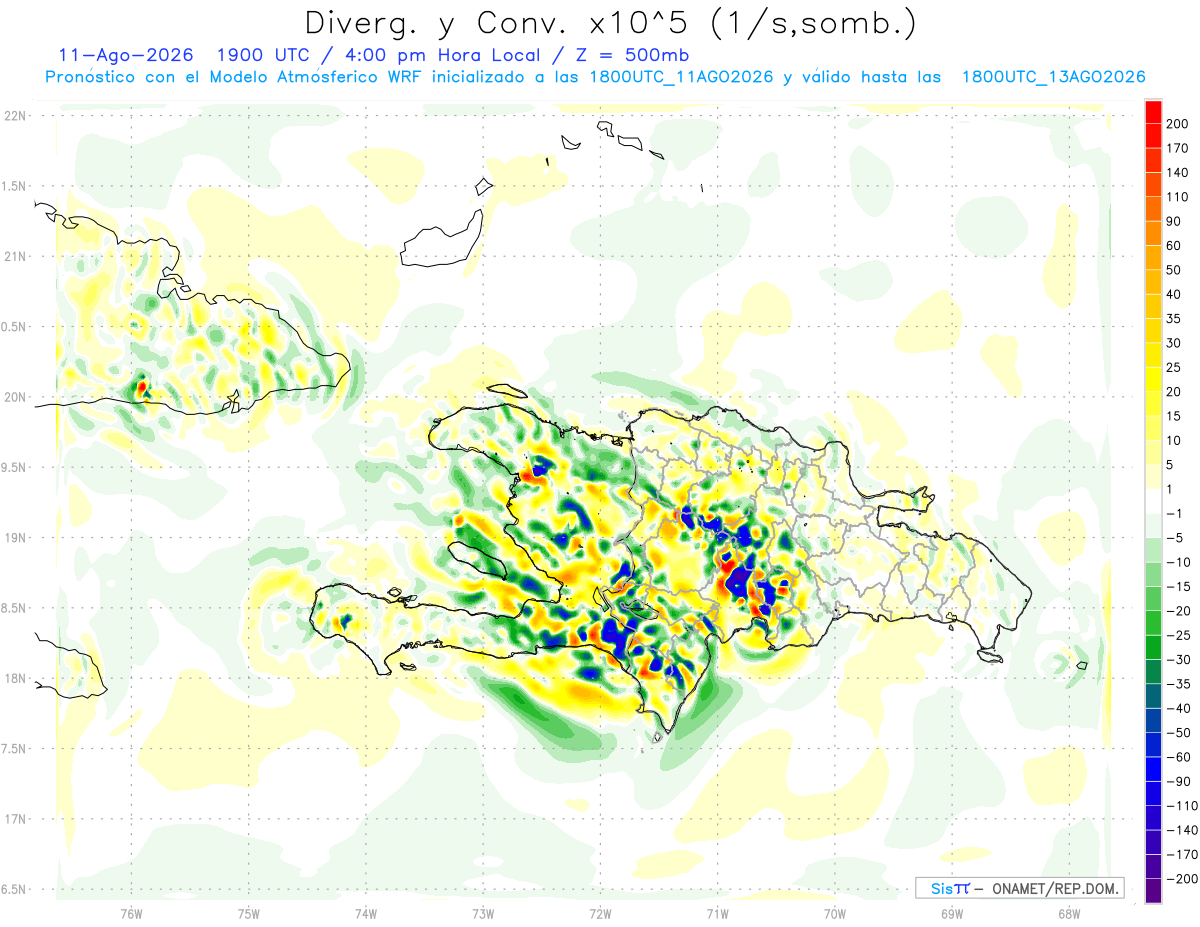This screenshot has width=1200, height=927.
Task: Click the positive '90' colorbar value
Action: tap(1174, 221)
